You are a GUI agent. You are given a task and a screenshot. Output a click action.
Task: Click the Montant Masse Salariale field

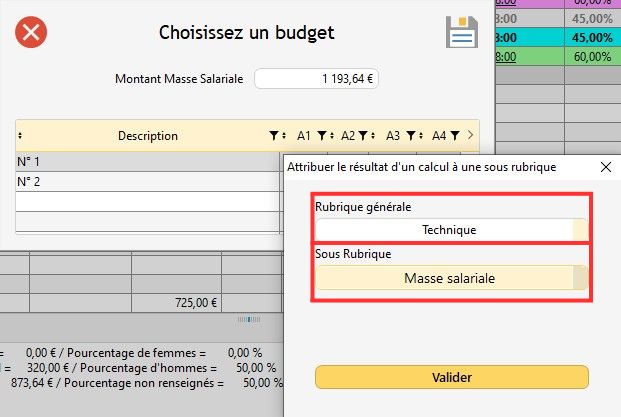[x=318, y=79]
